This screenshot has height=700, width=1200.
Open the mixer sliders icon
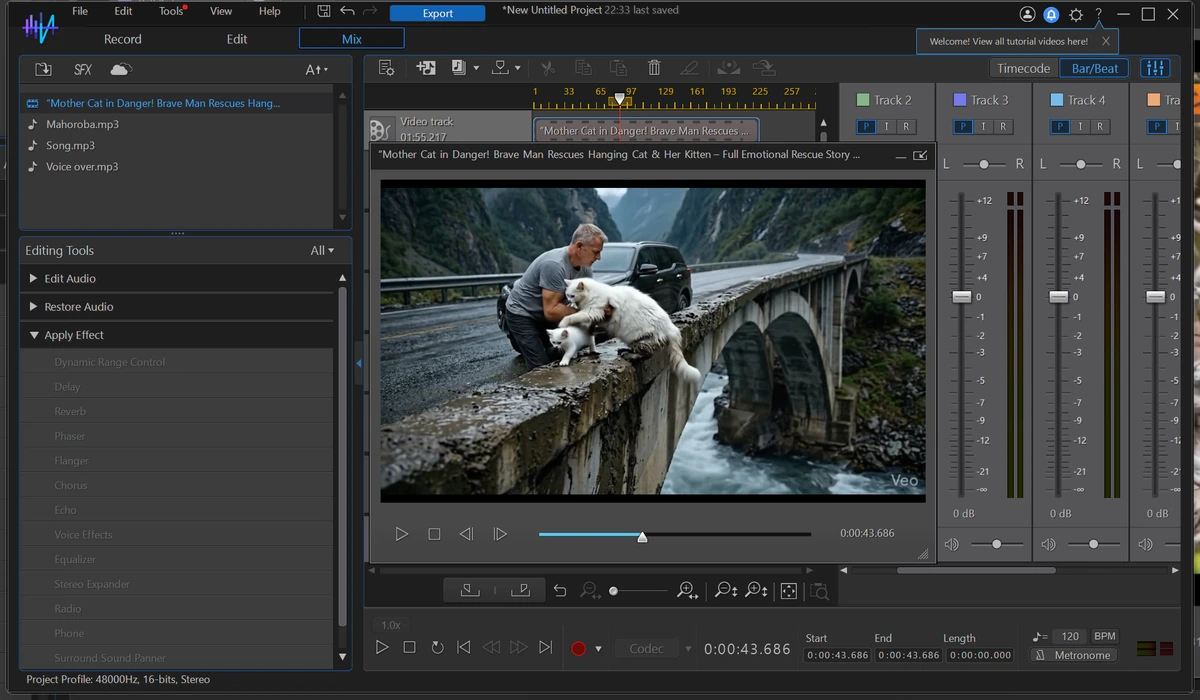pyautogui.click(x=1155, y=68)
